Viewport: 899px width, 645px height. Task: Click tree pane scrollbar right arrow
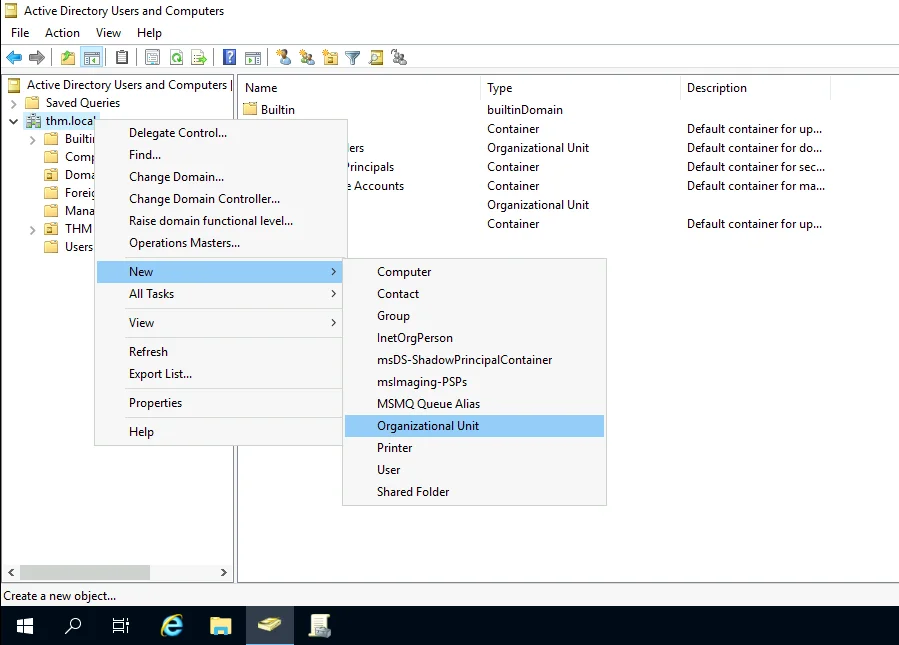tap(224, 572)
